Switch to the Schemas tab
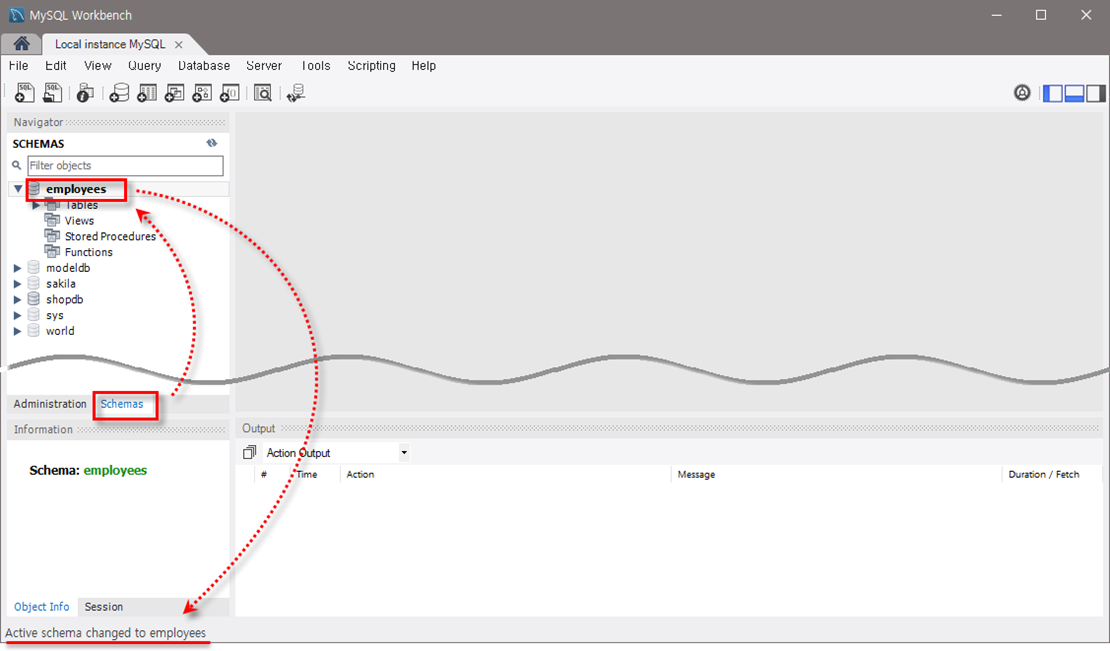 pyautogui.click(x=122, y=404)
